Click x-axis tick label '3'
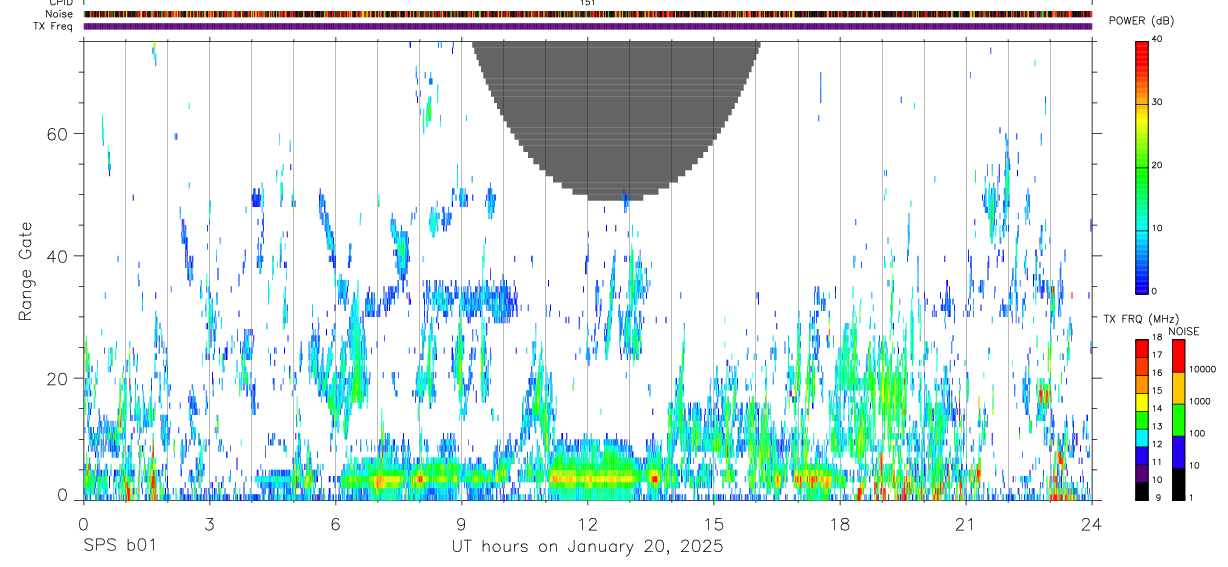 [209, 524]
